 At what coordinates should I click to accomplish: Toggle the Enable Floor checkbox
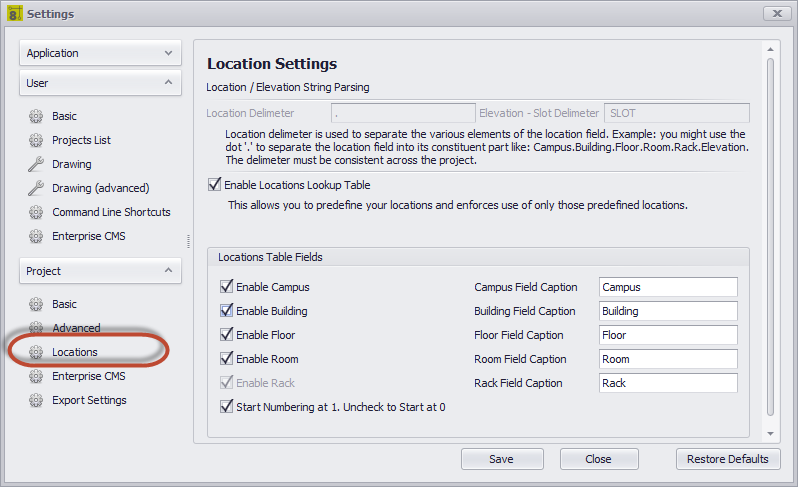[226, 334]
